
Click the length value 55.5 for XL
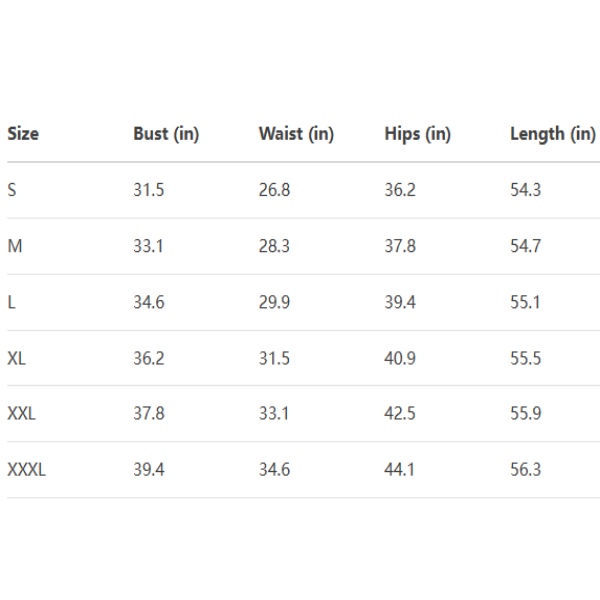[525, 358]
